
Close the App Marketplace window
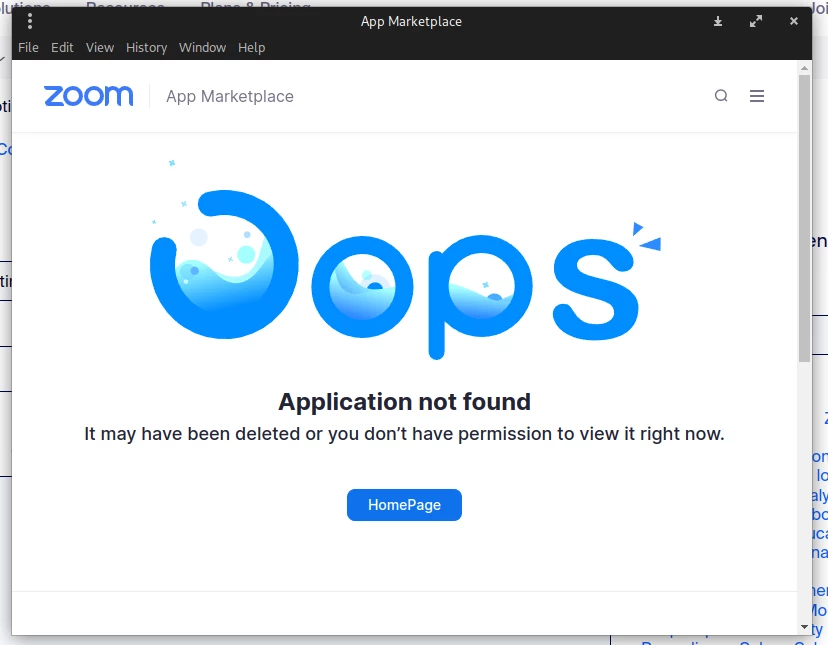coord(793,21)
